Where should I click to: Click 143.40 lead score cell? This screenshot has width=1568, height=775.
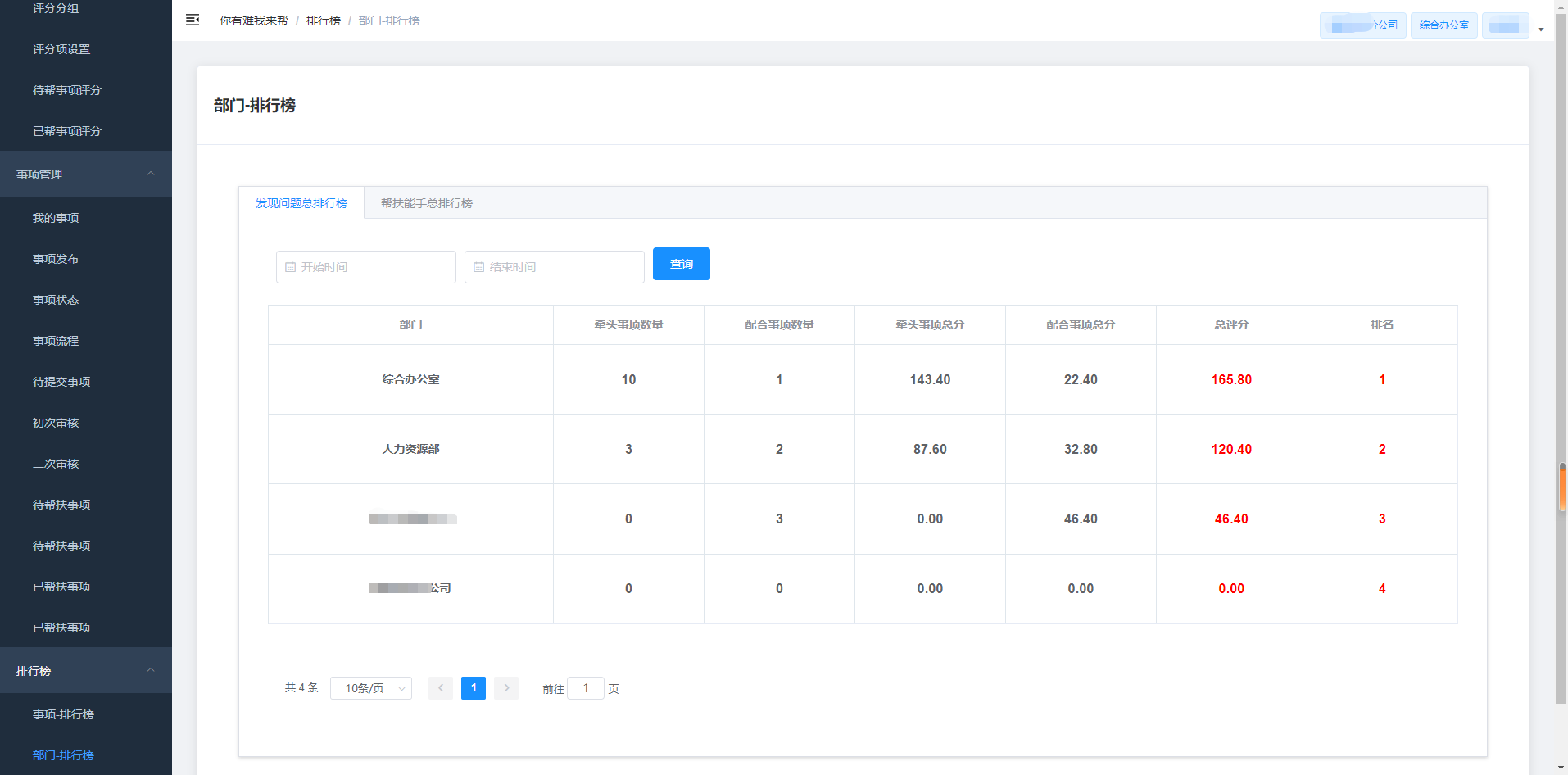pyautogui.click(x=930, y=379)
